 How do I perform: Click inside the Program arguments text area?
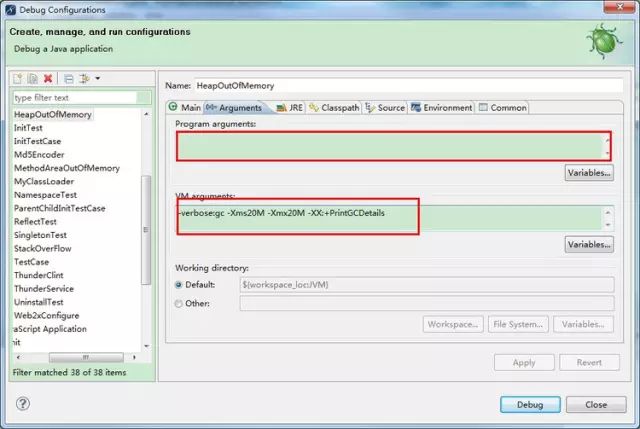390,146
